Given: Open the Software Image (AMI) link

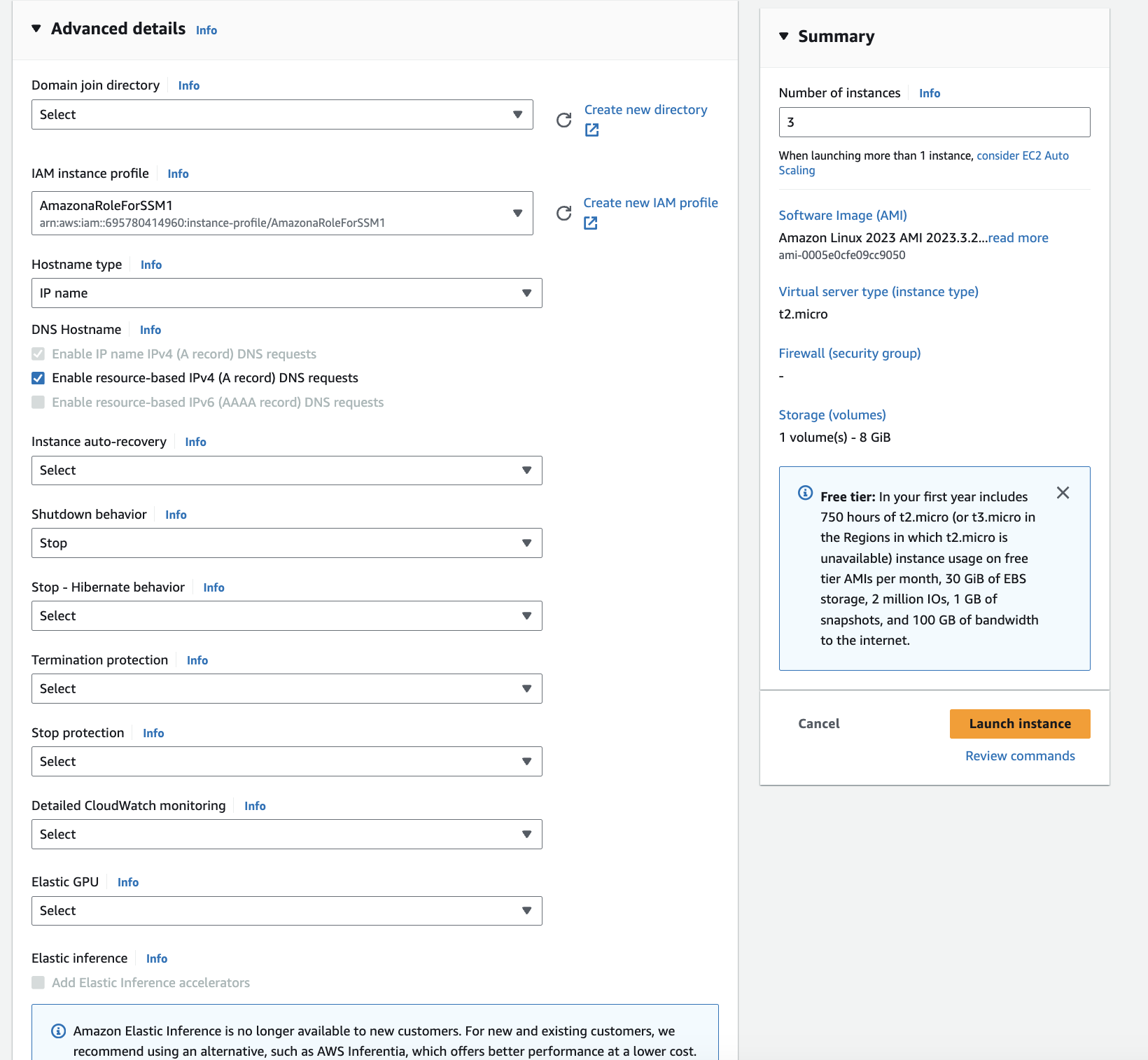Looking at the screenshot, I should [843, 216].
